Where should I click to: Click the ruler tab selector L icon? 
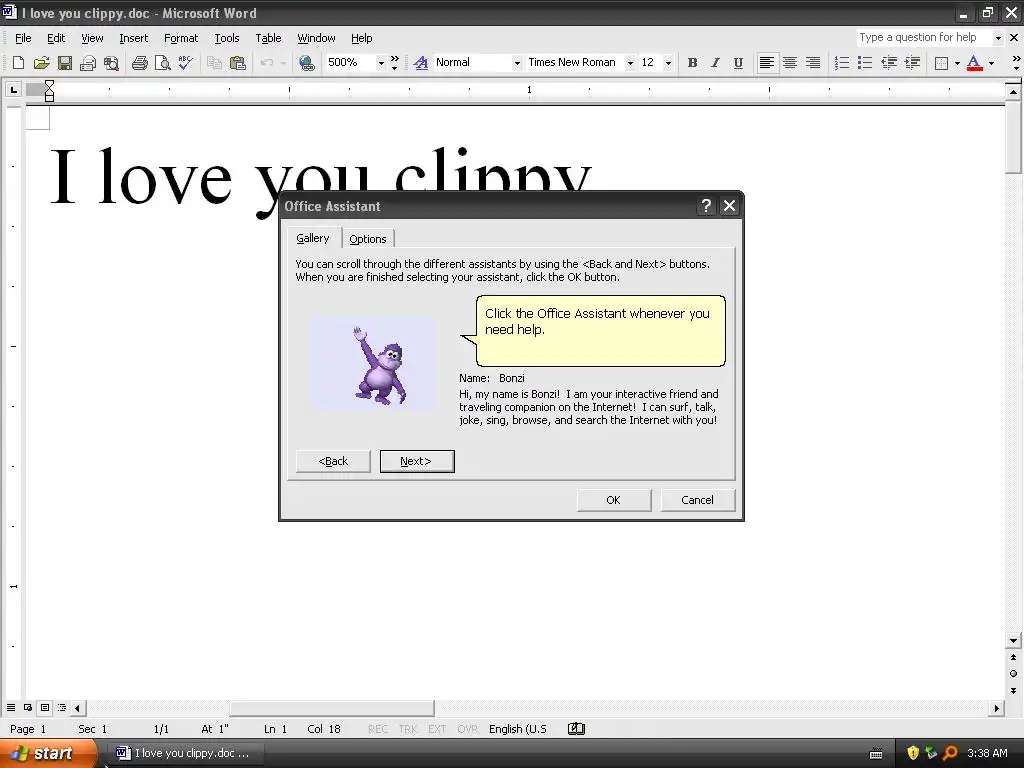14,89
